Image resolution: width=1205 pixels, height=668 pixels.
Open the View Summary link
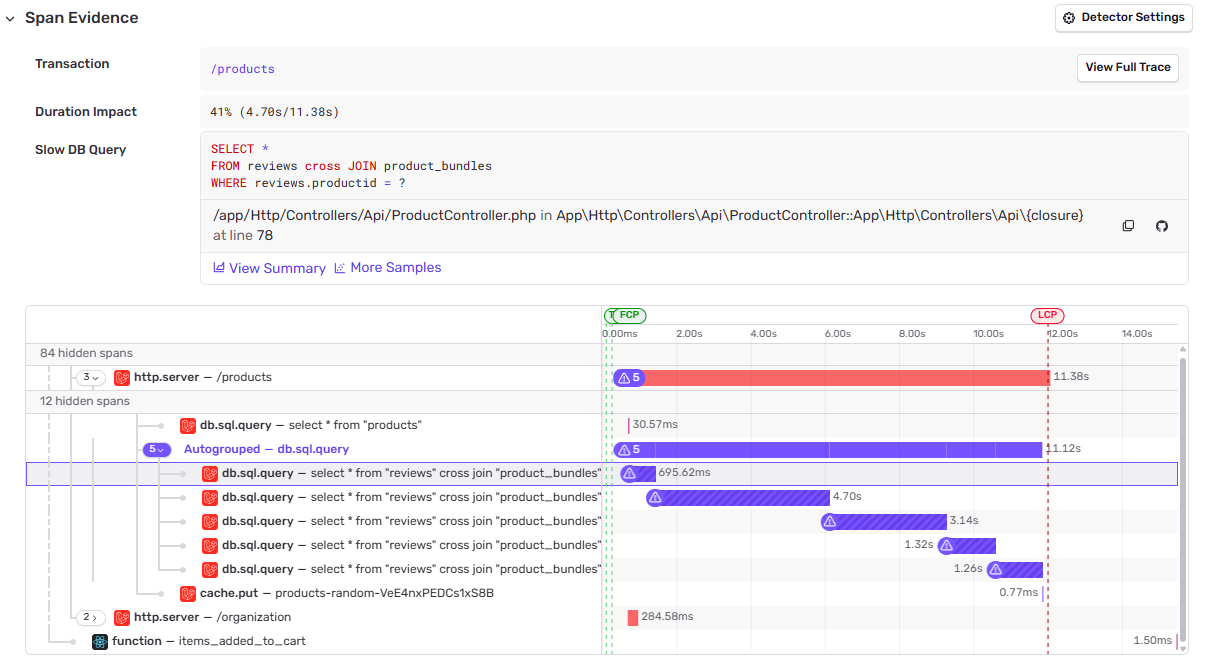(269, 268)
